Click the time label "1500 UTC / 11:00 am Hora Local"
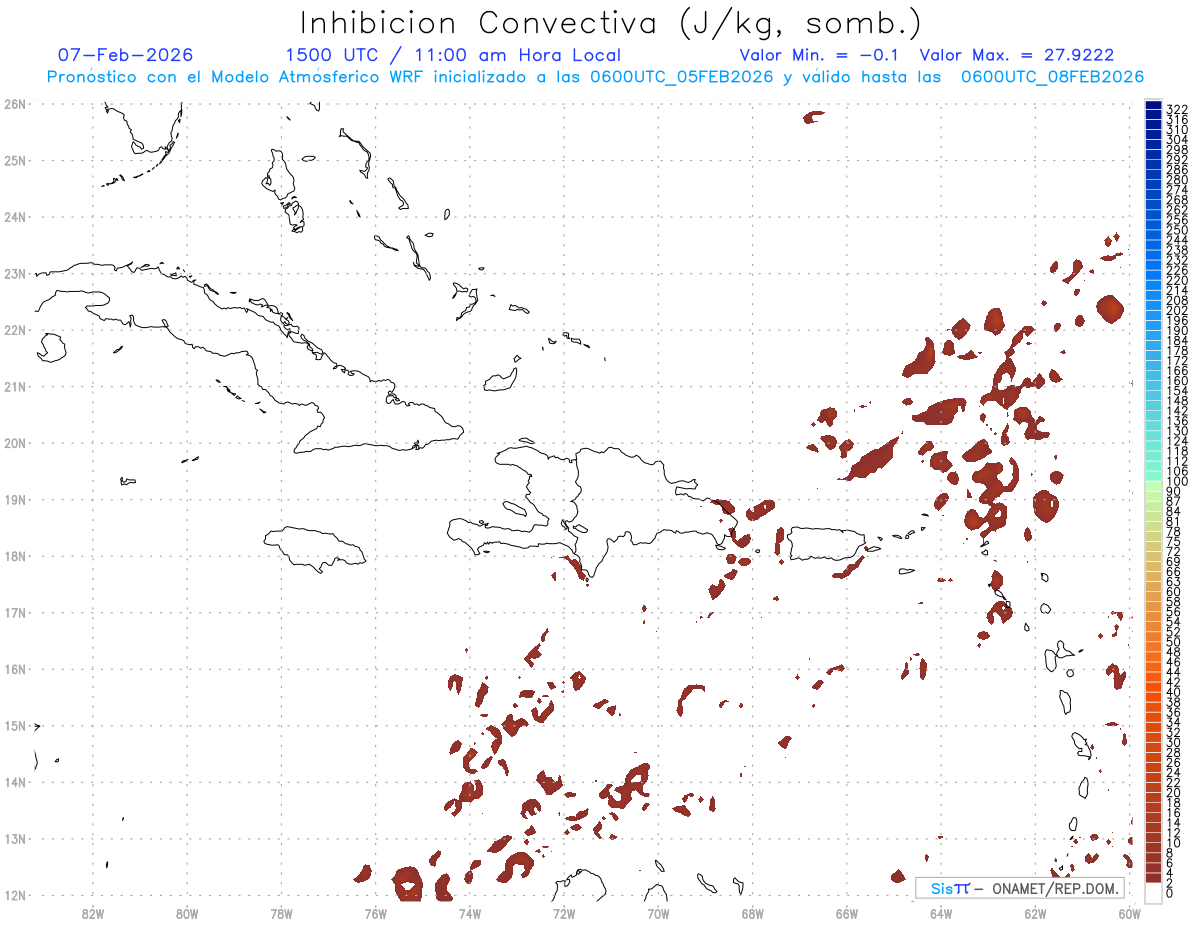 tap(453, 55)
